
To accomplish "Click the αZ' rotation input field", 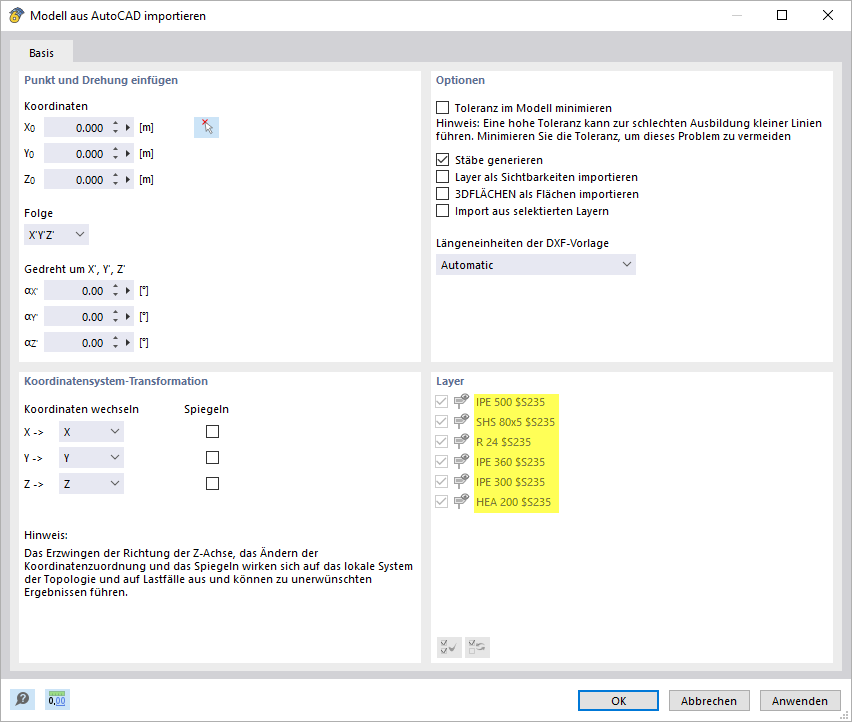I will click(76, 343).
